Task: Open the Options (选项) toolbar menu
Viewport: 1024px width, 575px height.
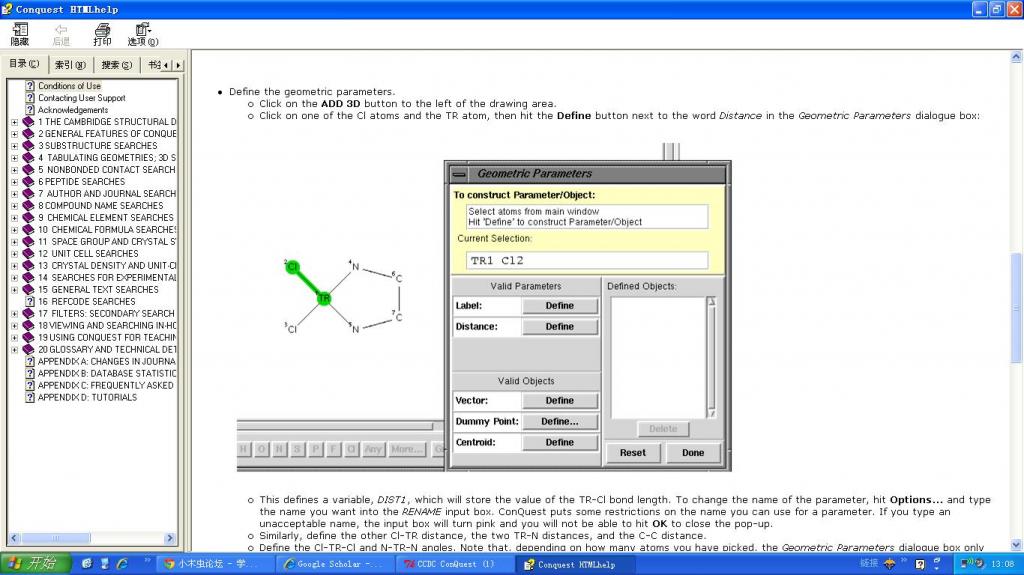Action: [143, 34]
